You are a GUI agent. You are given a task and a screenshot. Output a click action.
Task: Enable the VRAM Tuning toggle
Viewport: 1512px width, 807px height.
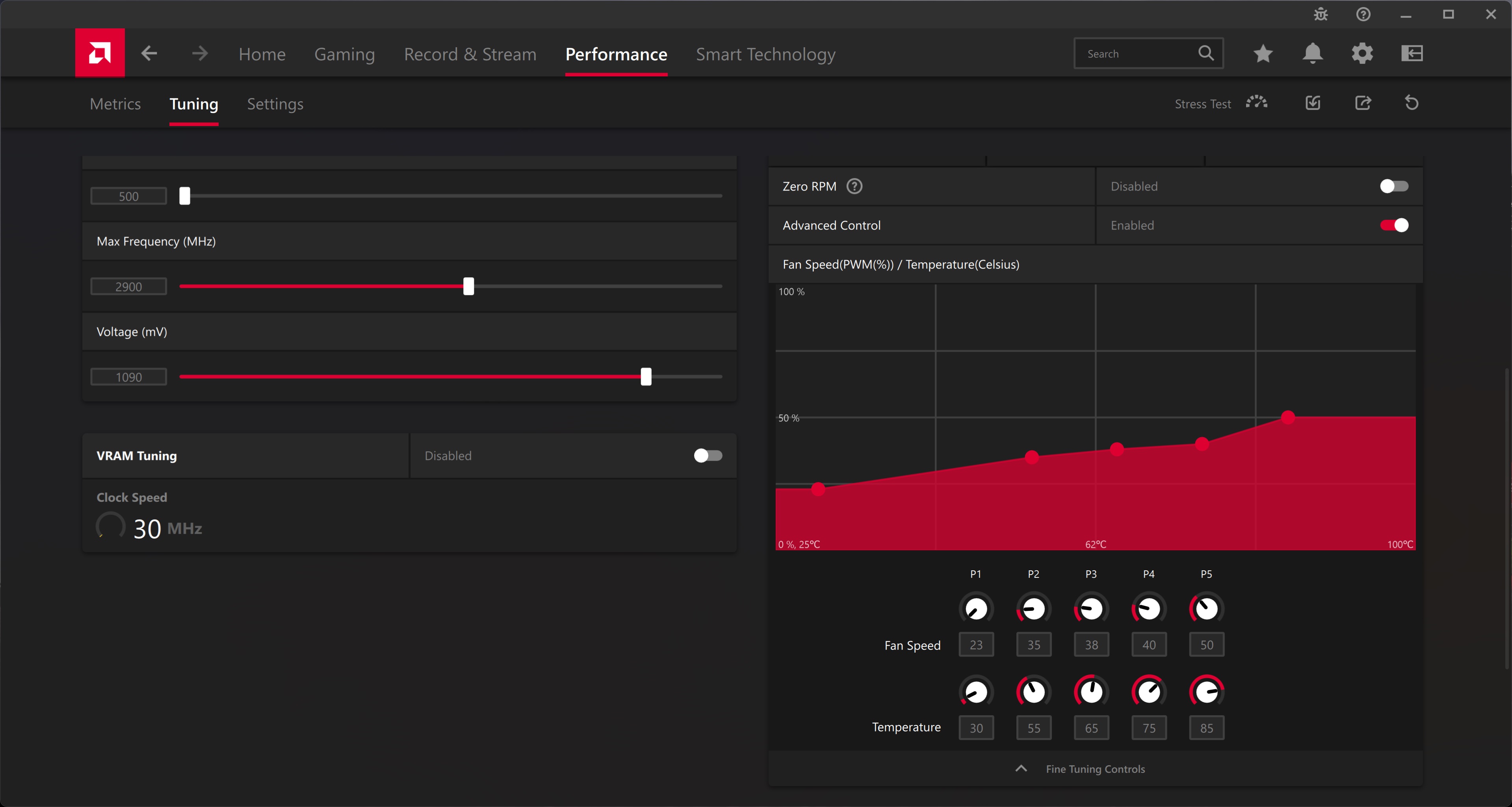[708, 455]
